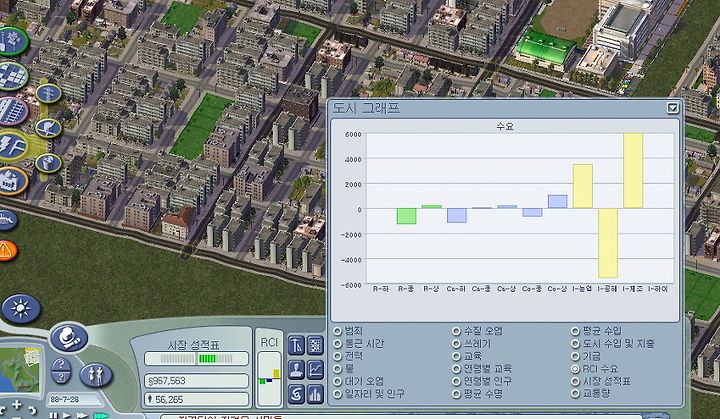Viewport: 720px width, 419px height.
Task: Click the orange emergency warning icon
Action: [7, 251]
